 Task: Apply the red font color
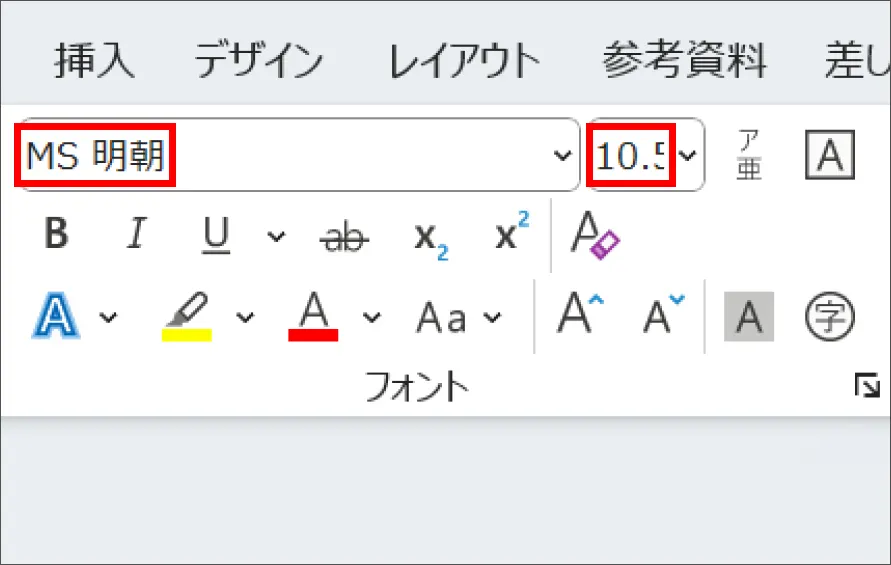[313, 317]
